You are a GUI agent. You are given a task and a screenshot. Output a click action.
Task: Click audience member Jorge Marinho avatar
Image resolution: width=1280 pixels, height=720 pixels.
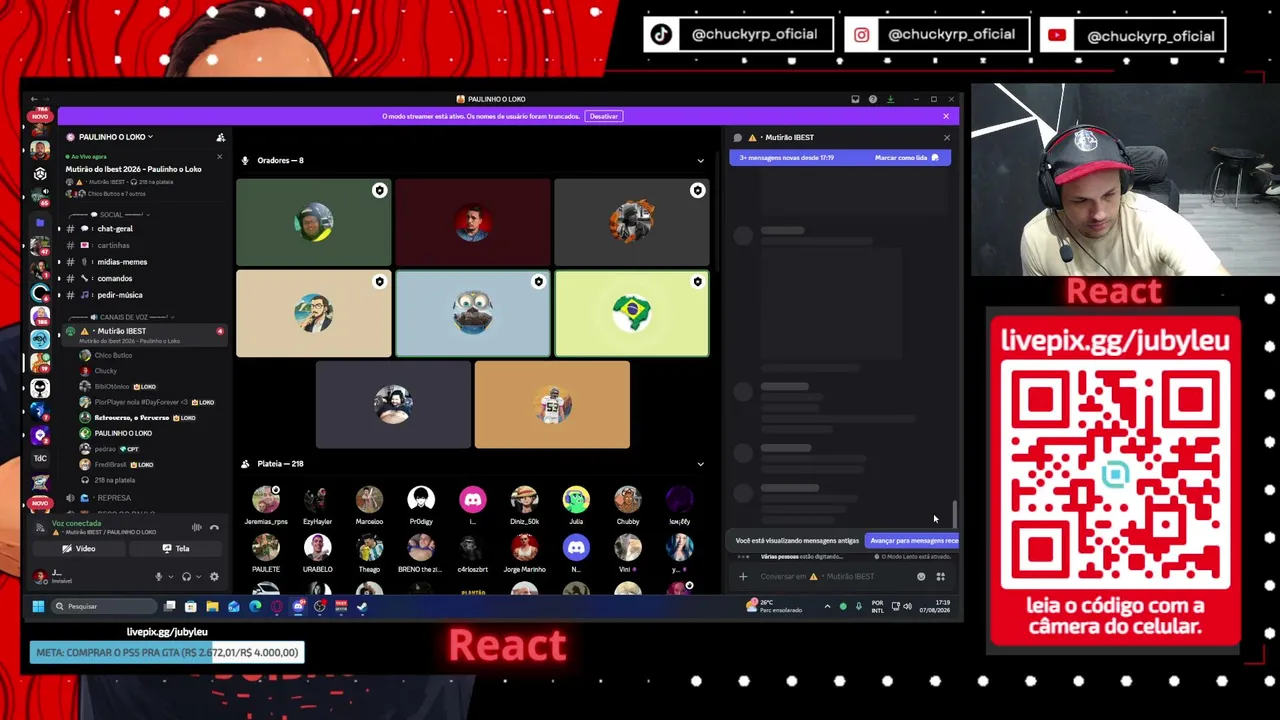point(524,546)
